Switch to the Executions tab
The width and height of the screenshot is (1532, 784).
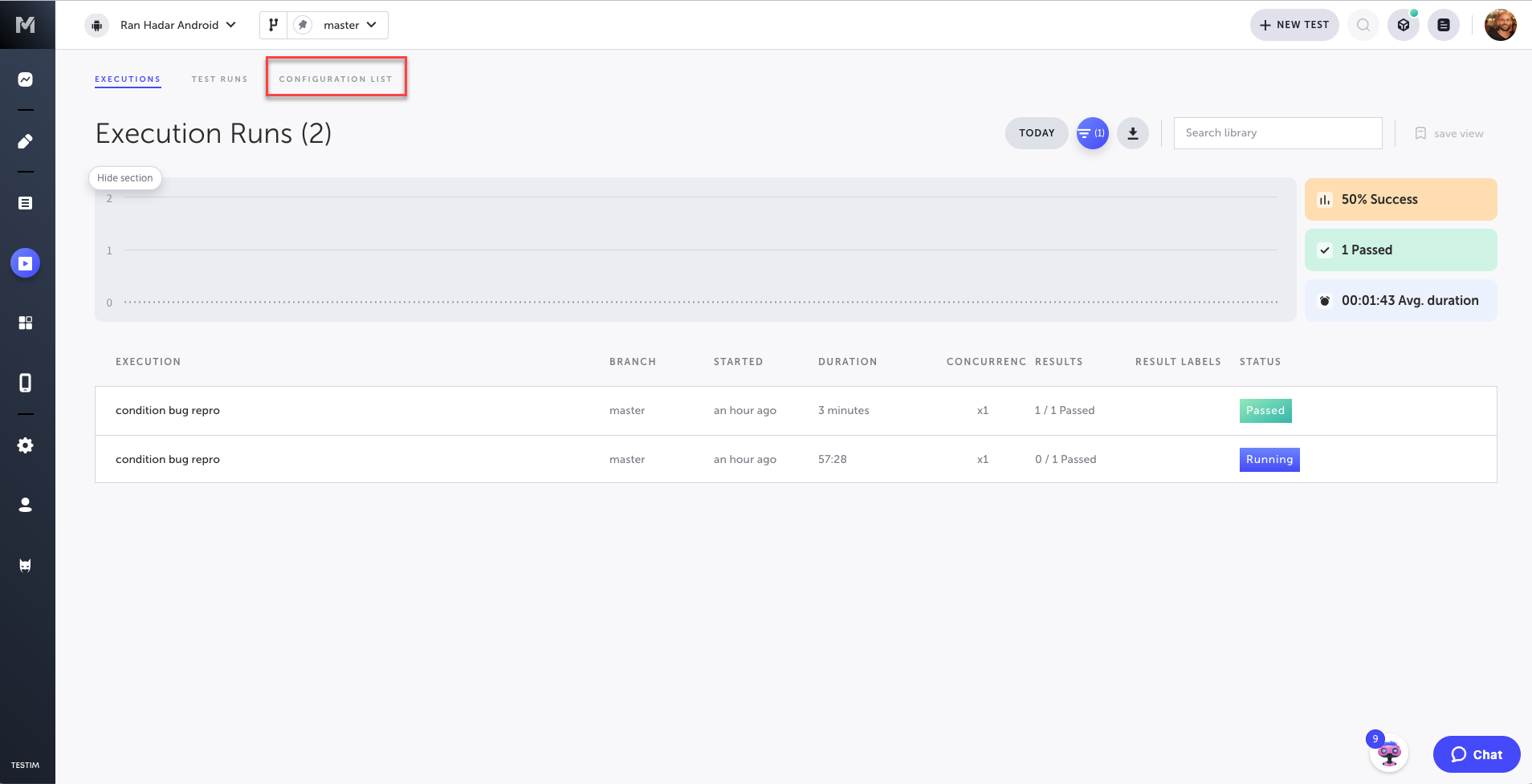pos(128,79)
